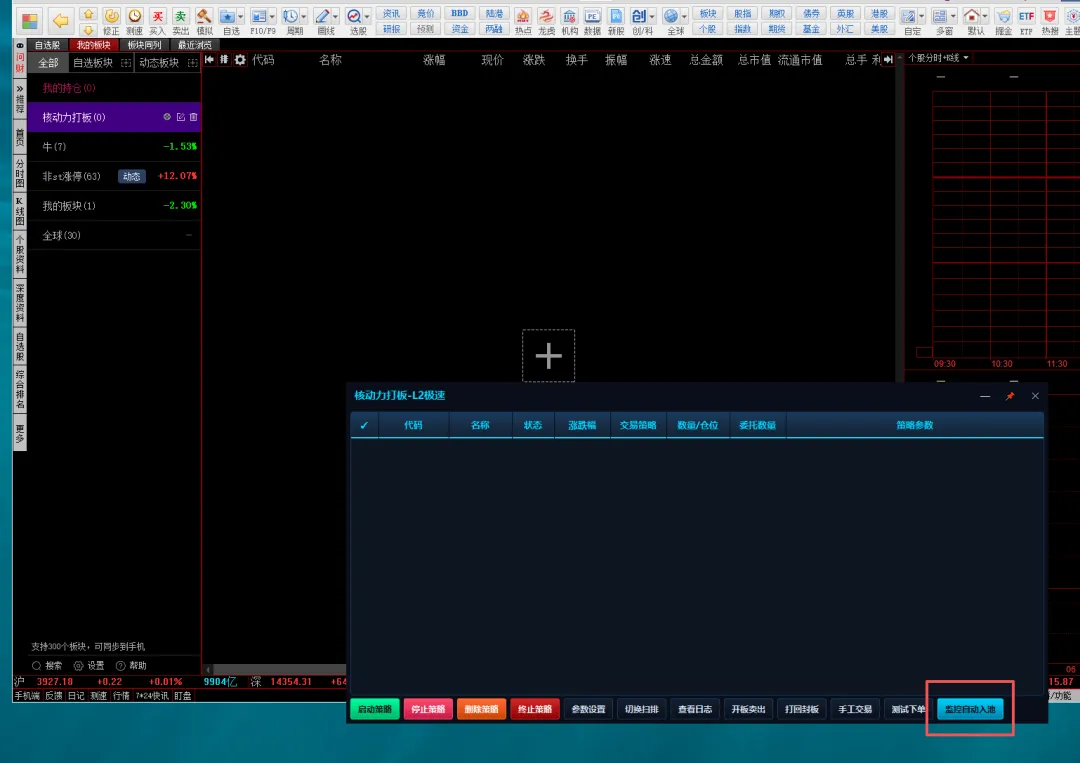The height and width of the screenshot is (763, 1080).
Task: Expand the 周期 dropdown arrow
Action: [x=304, y=17]
